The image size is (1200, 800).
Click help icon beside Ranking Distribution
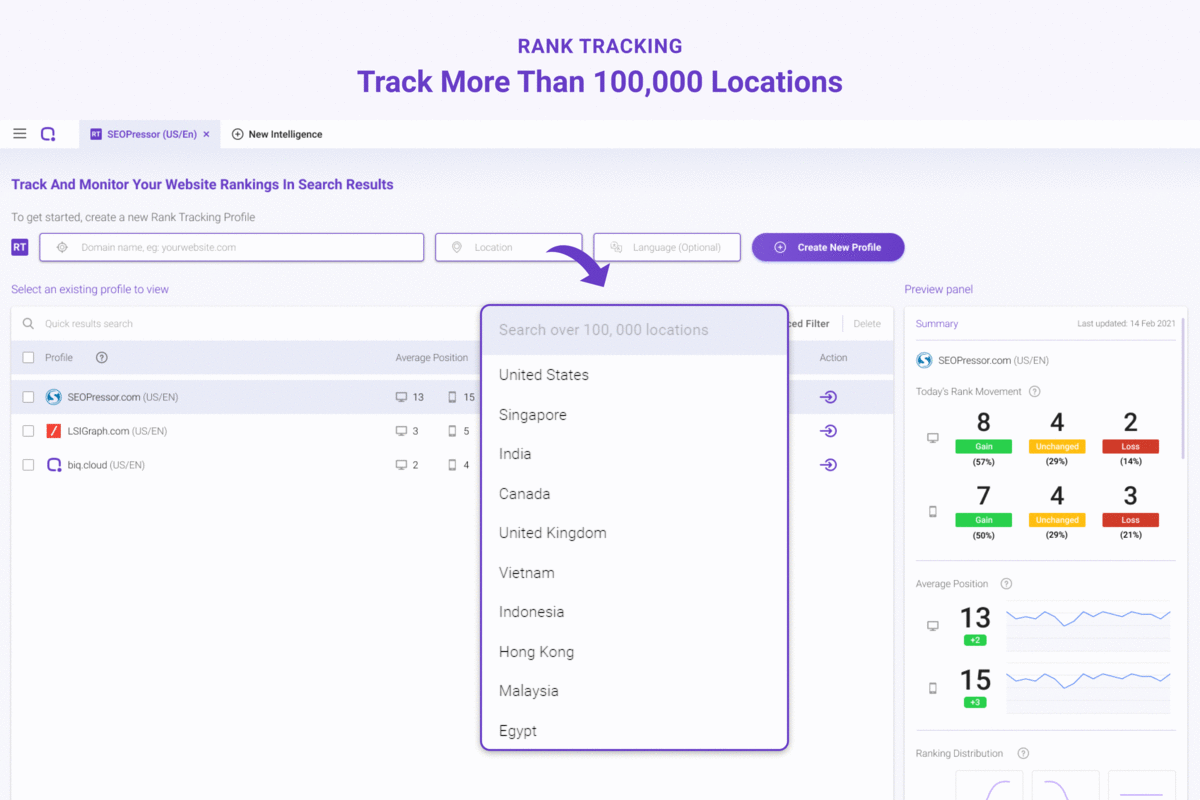coord(1023,753)
